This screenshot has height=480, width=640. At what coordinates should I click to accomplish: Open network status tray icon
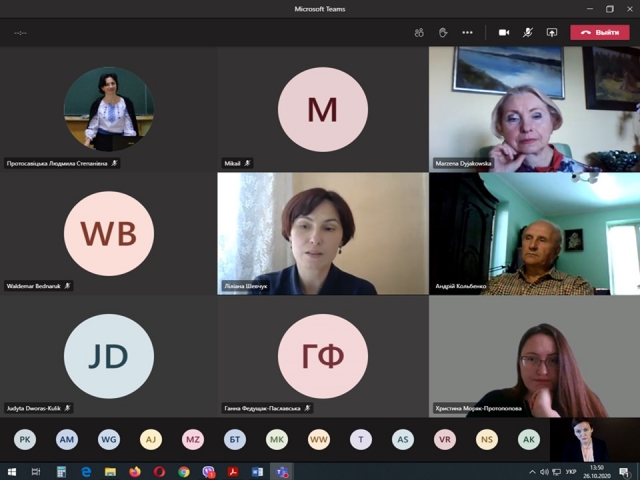tap(556, 472)
